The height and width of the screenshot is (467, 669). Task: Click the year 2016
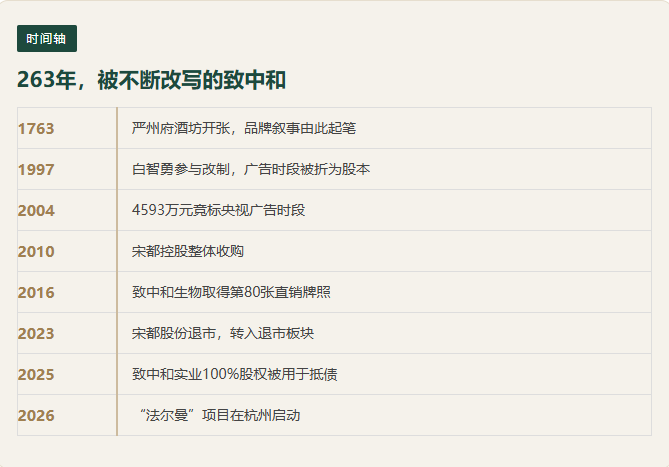click(36, 292)
